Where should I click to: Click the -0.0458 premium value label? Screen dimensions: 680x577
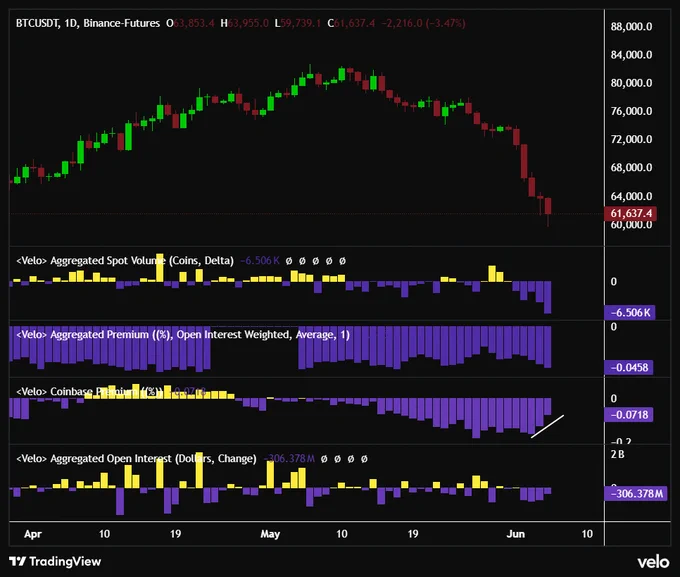[x=629, y=367]
